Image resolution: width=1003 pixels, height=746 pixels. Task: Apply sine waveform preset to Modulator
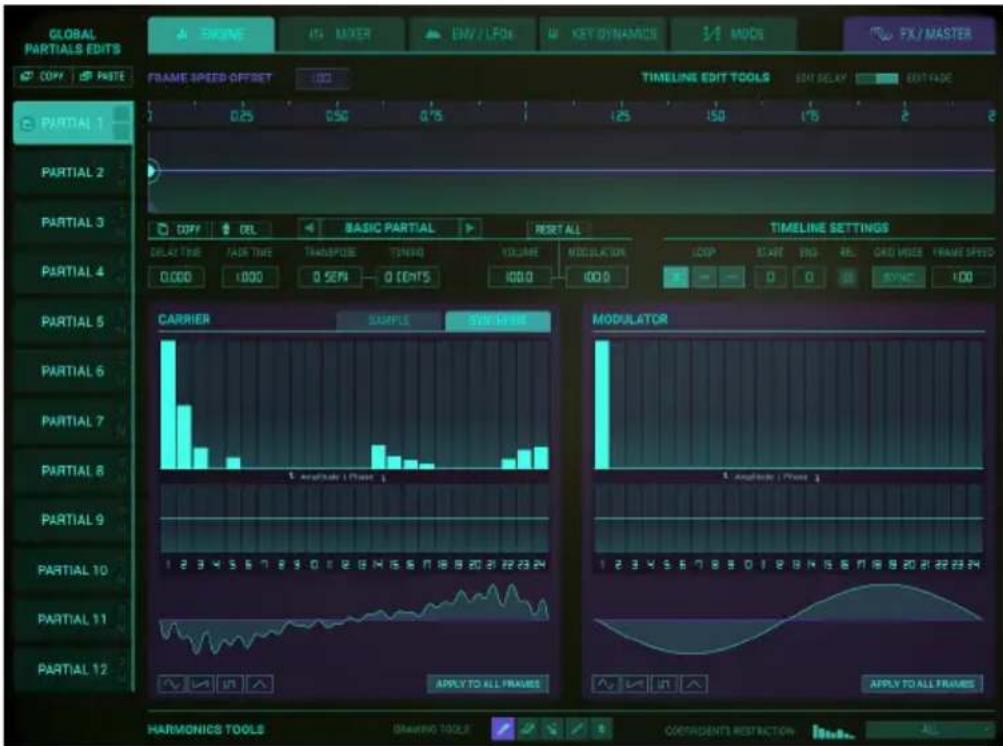[x=605, y=684]
